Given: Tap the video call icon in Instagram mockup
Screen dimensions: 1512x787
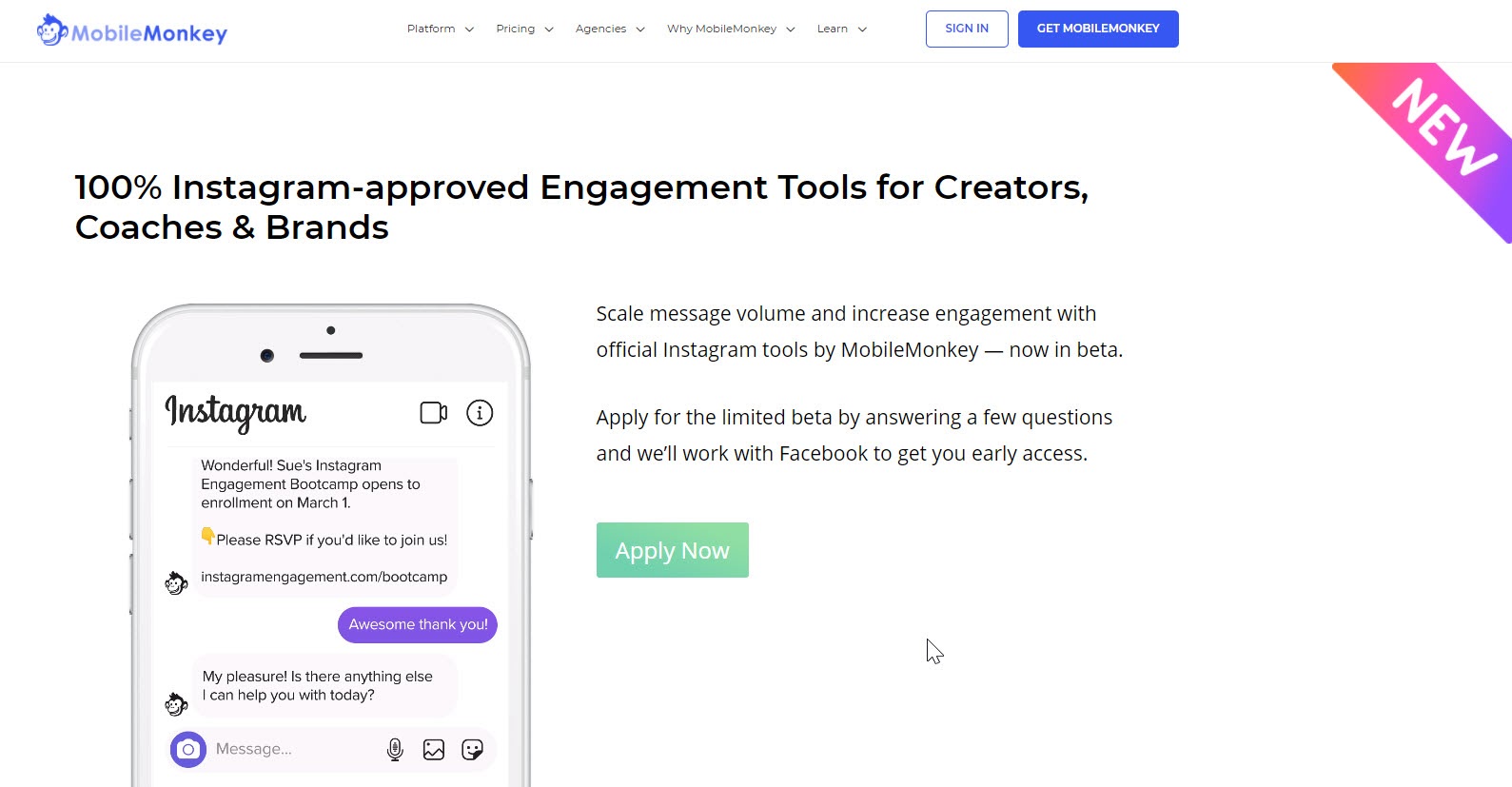Looking at the screenshot, I should click(434, 413).
